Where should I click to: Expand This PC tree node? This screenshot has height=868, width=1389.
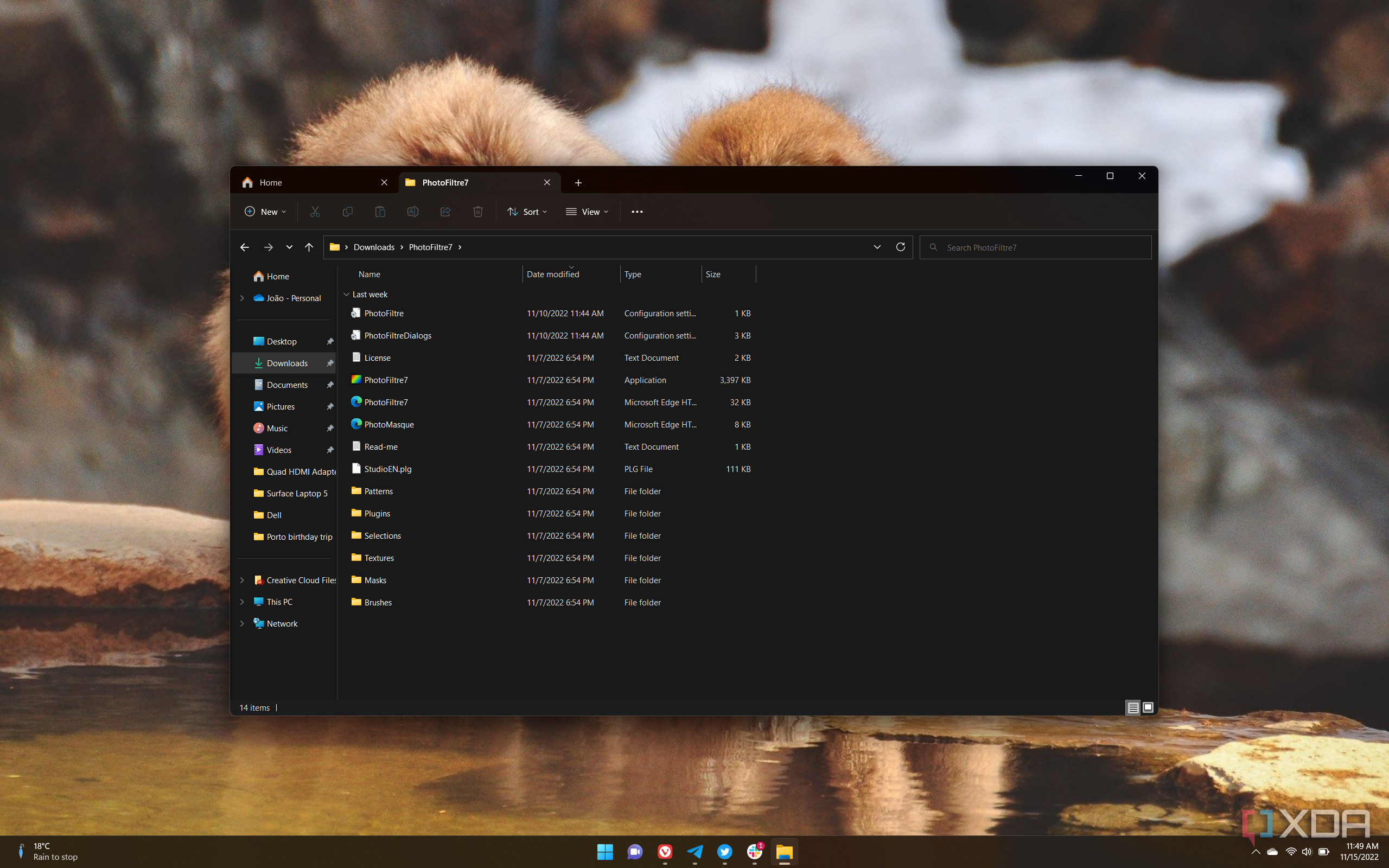(242, 602)
